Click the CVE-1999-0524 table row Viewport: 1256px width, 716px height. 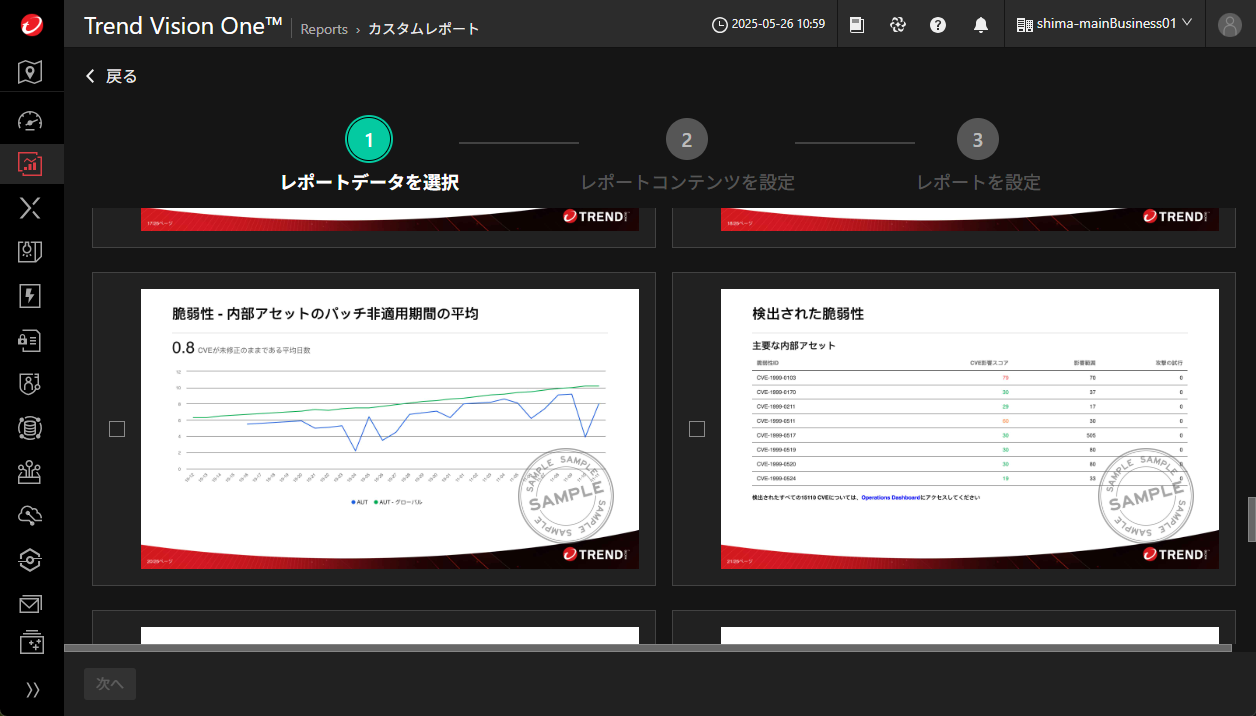(x=970, y=479)
